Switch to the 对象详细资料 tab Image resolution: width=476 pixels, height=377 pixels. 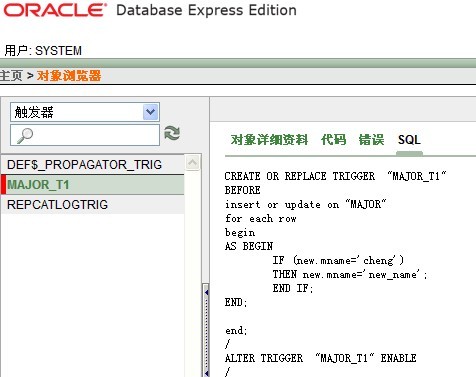click(x=269, y=140)
